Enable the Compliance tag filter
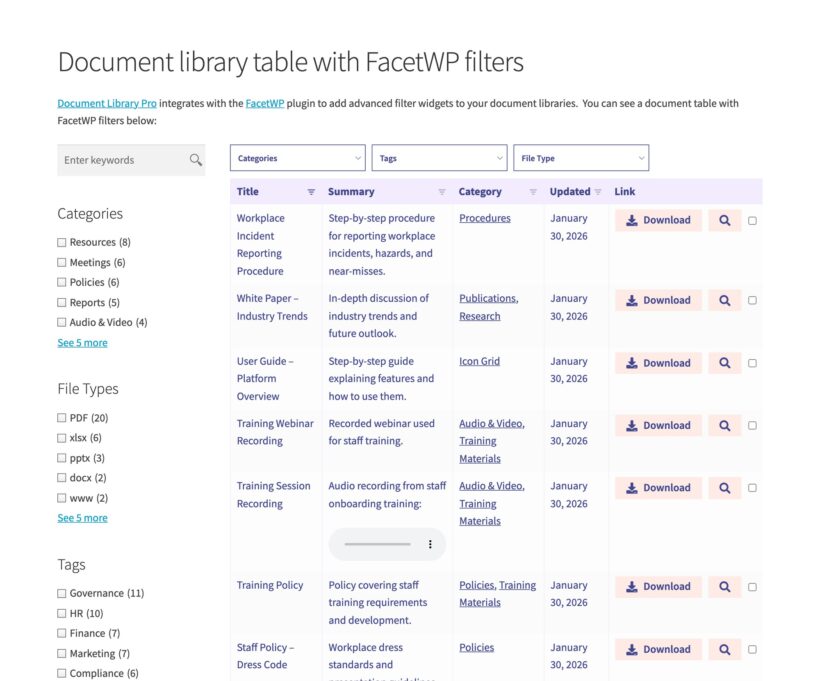 (x=62, y=673)
